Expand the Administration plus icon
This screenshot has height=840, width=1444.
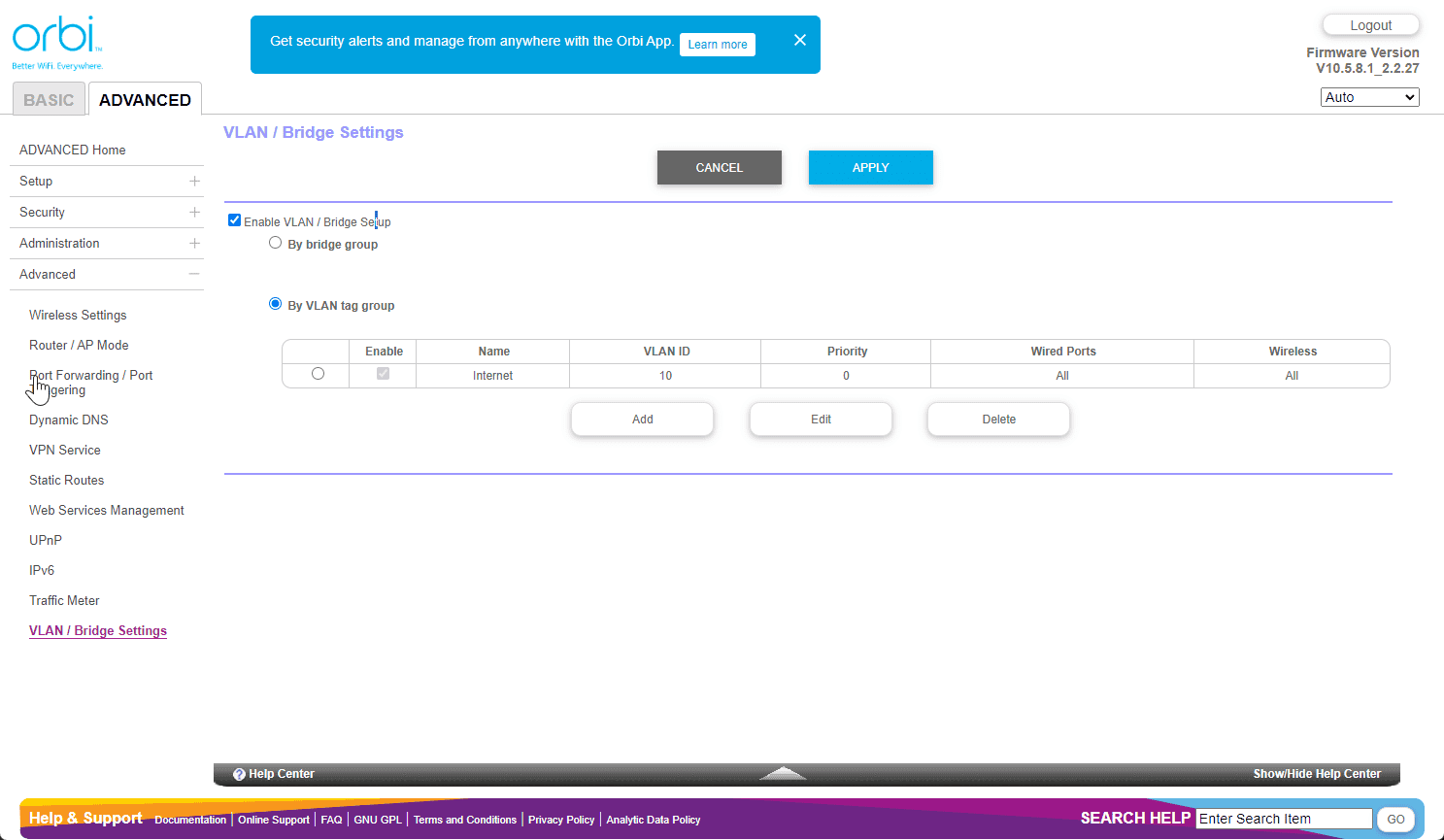point(194,243)
